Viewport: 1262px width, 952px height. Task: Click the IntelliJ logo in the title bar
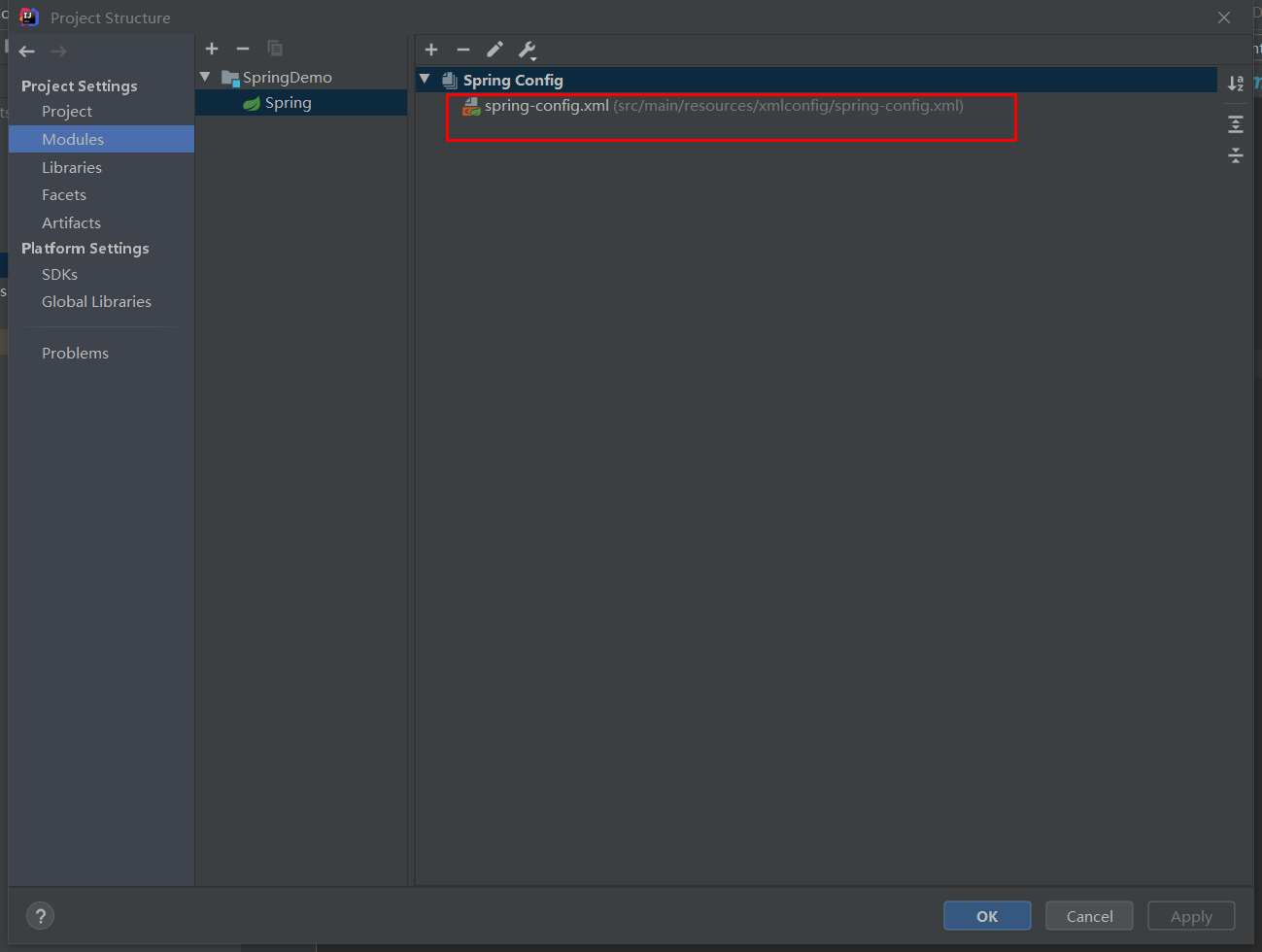coord(29,17)
